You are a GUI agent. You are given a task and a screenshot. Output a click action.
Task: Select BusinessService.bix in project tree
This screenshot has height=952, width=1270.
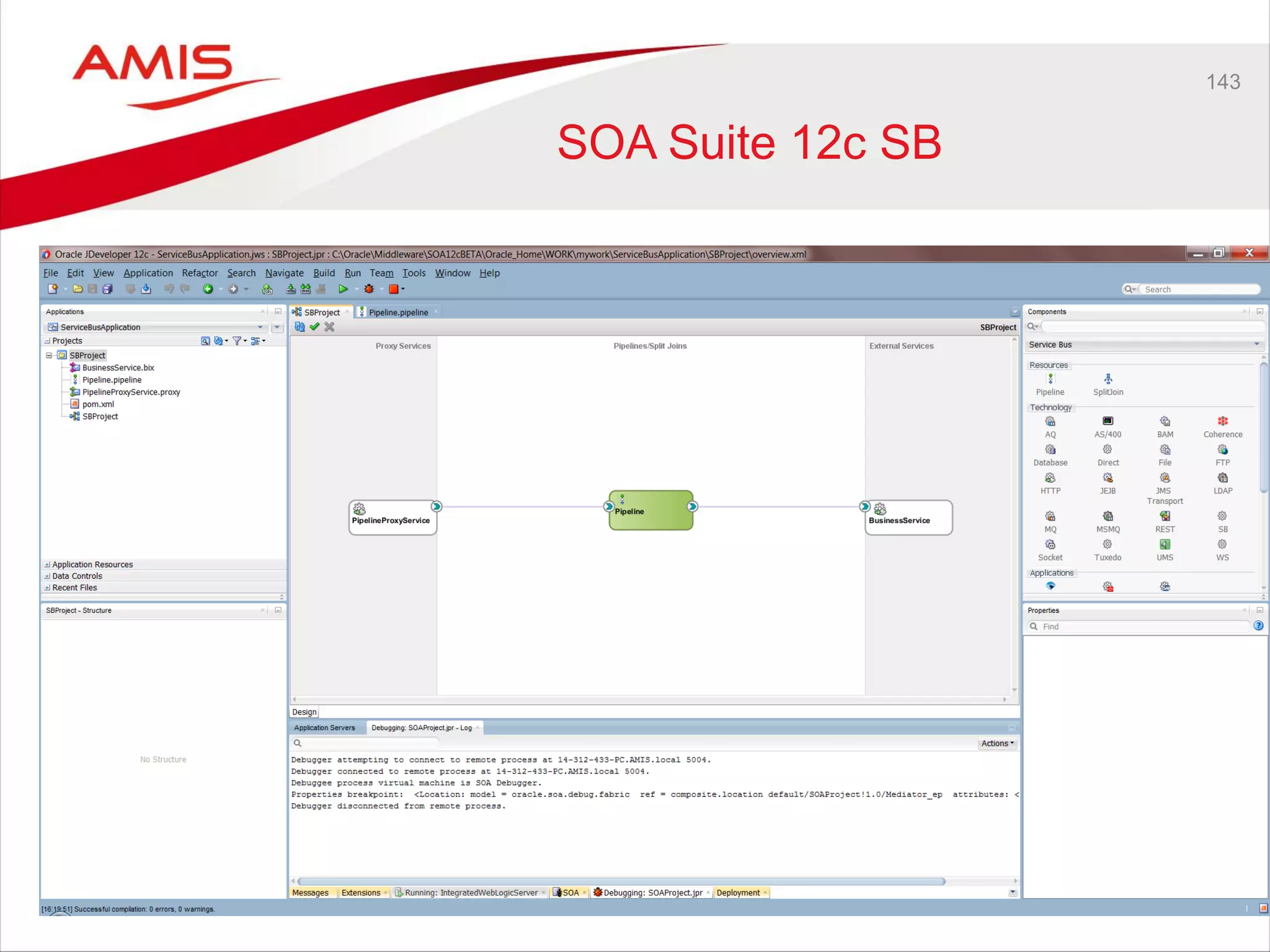(x=118, y=368)
